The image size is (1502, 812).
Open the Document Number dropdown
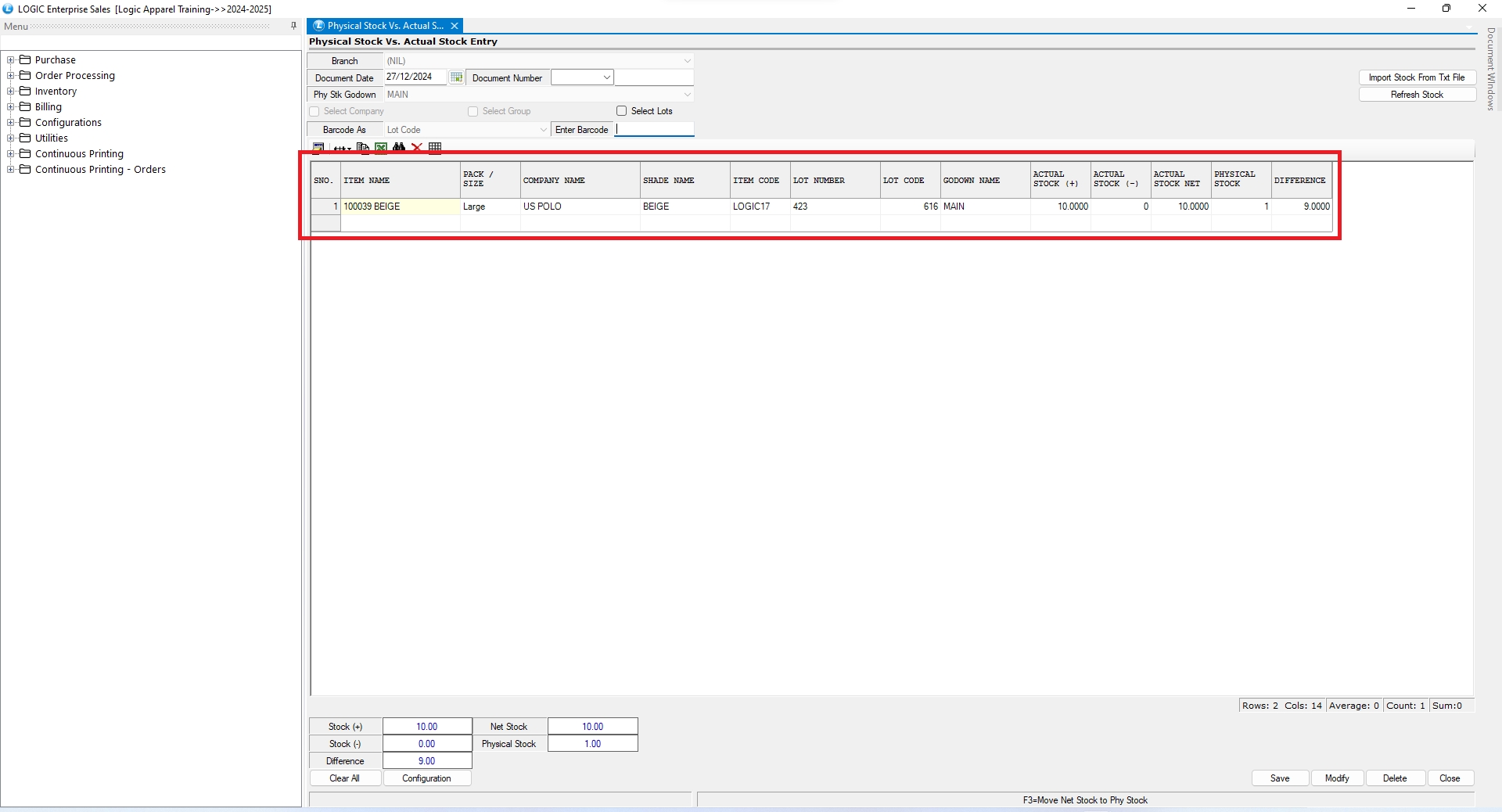(x=606, y=77)
